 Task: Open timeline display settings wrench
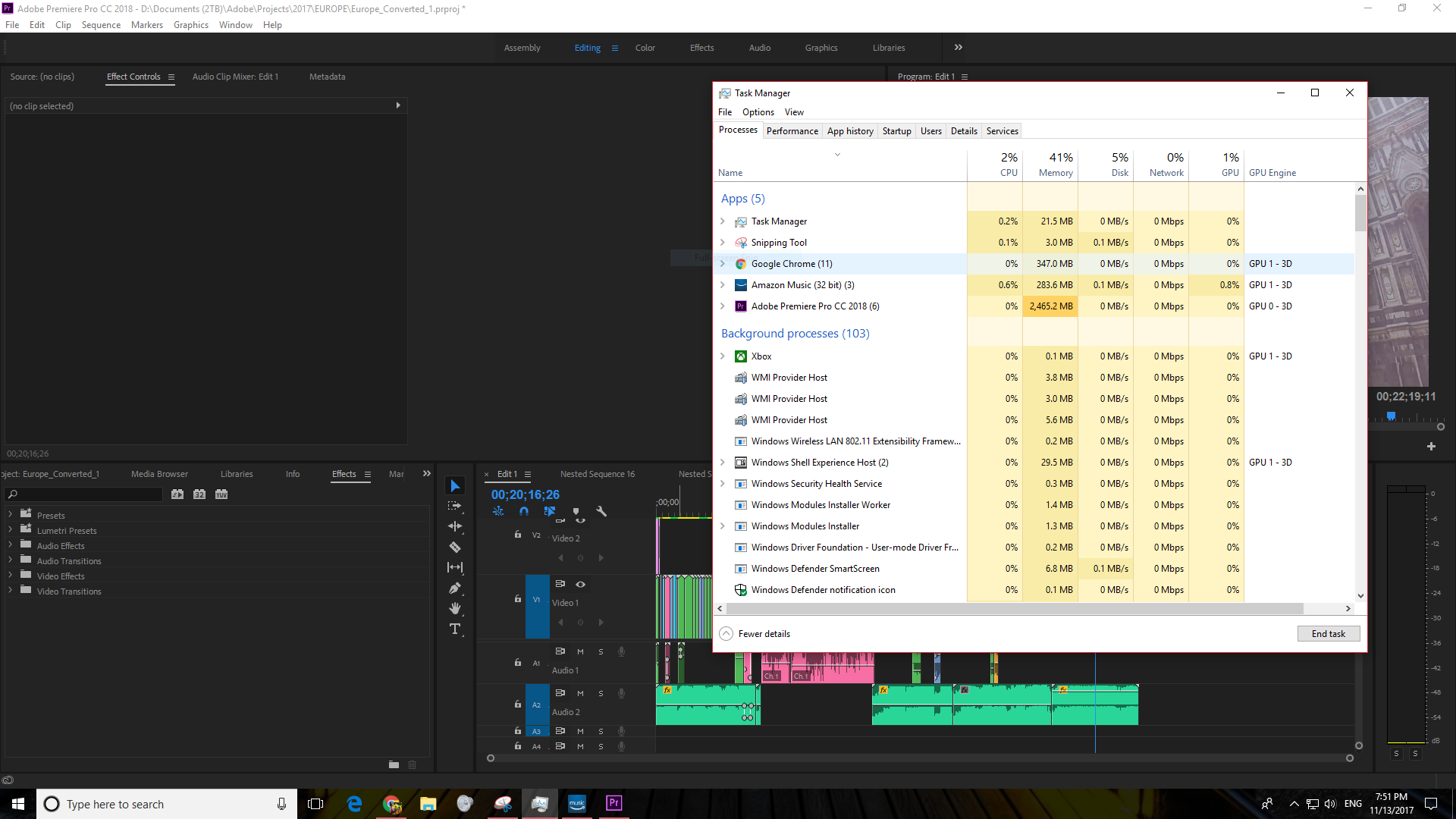coord(601,511)
